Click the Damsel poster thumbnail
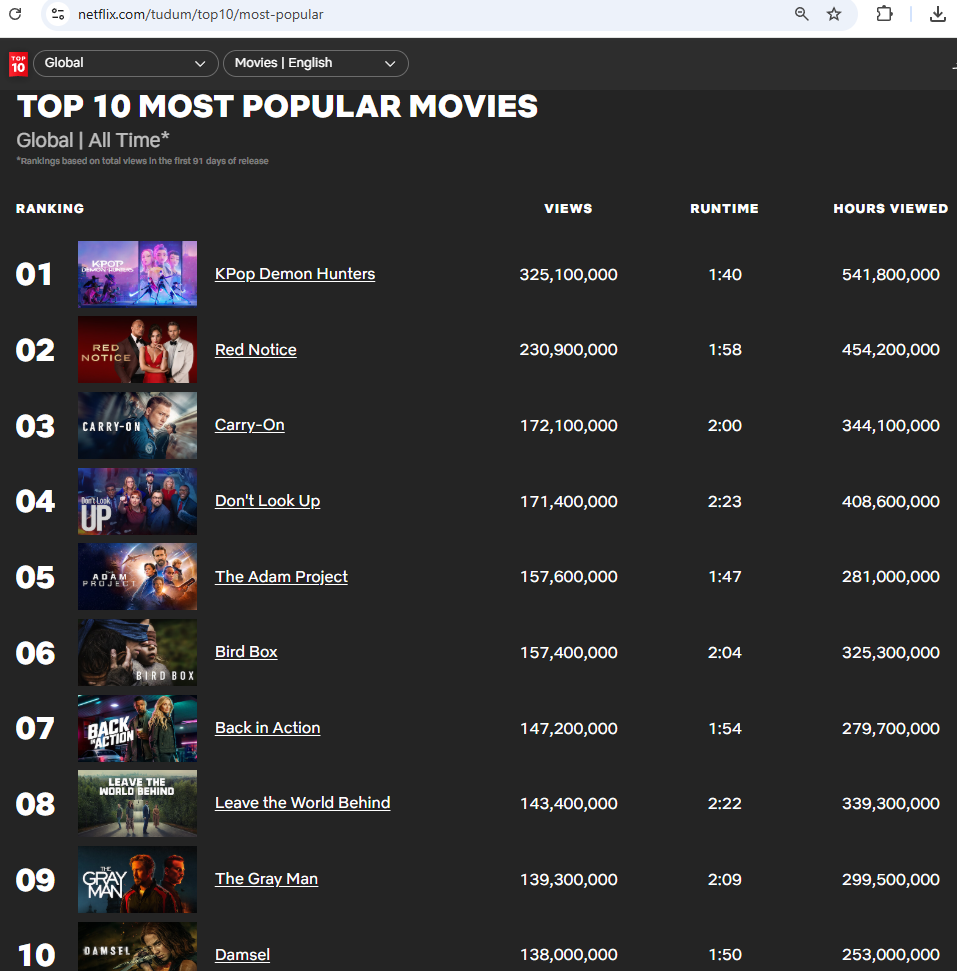This screenshot has width=957, height=971. (x=138, y=947)
